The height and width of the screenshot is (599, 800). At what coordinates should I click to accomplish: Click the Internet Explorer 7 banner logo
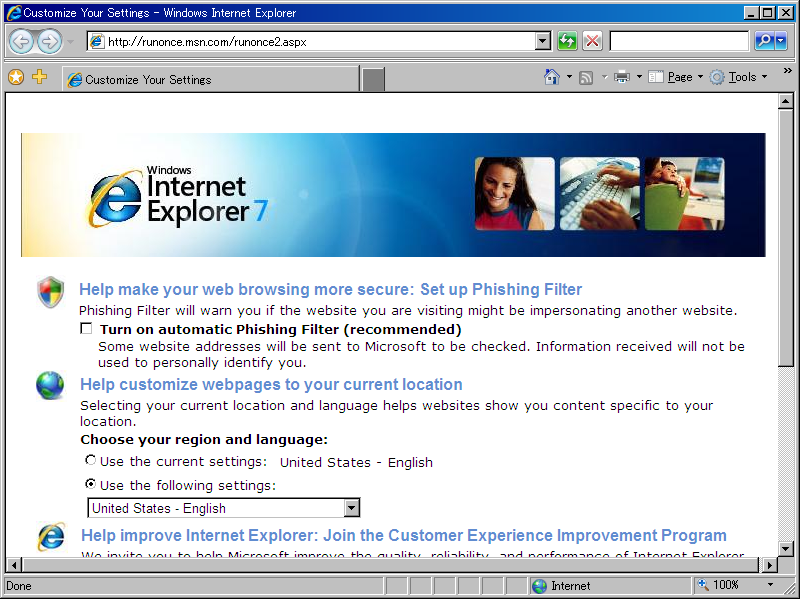coord(179,197)
